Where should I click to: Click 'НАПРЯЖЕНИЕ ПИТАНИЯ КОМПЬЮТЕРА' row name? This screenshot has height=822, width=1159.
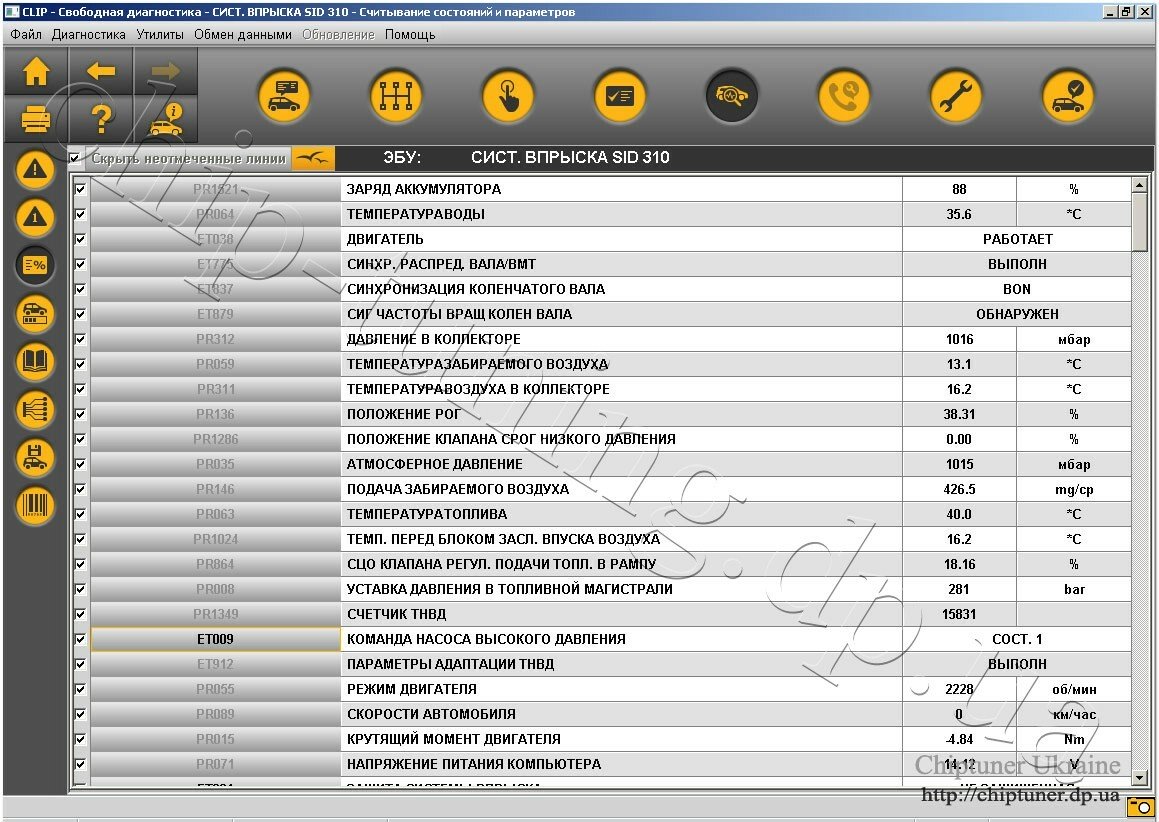point(474,764)
